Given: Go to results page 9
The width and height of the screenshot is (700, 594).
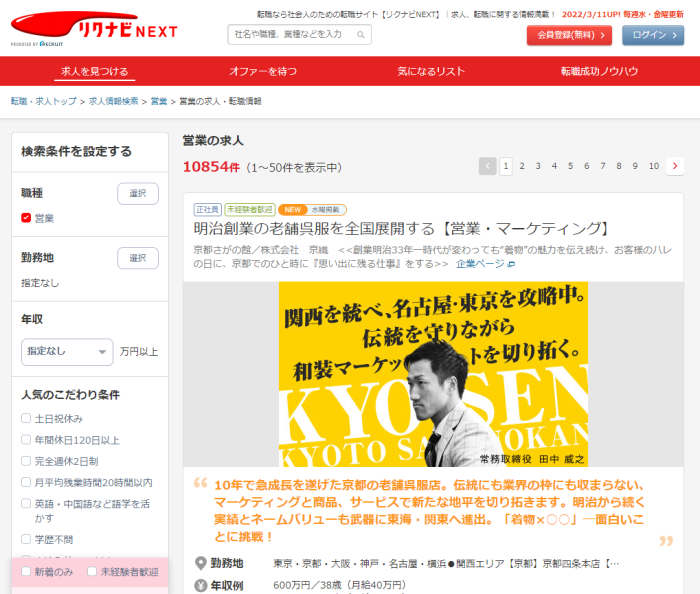Looking at the screenshot, I should pos(635,166).
